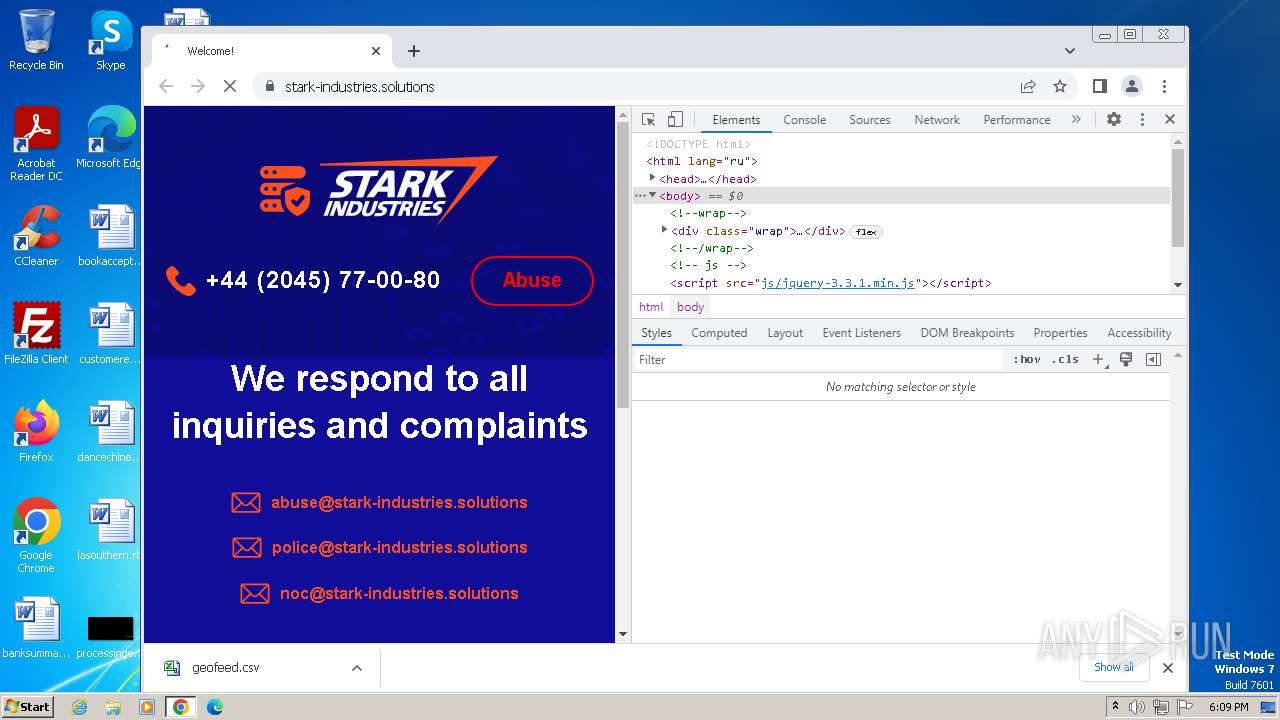1280x720 pixels.
Task: Expand the div class wrap node
Action: (664, 231)
